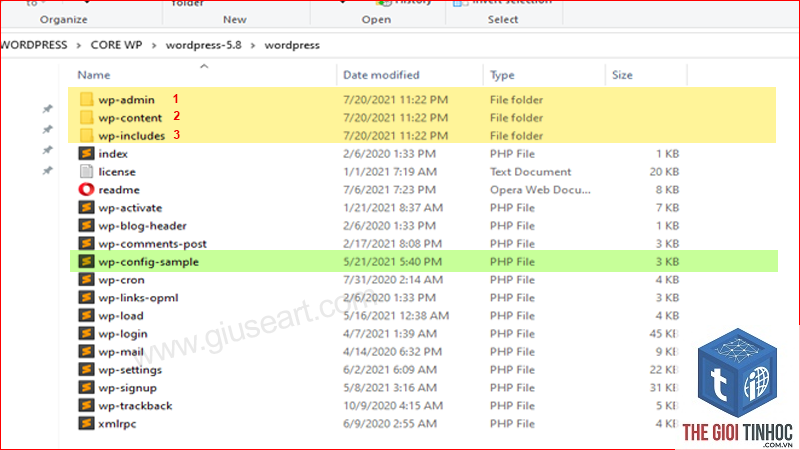Sort files by Date modified column
The height and width of the screenshot is (450, 800).
[381, 75]
